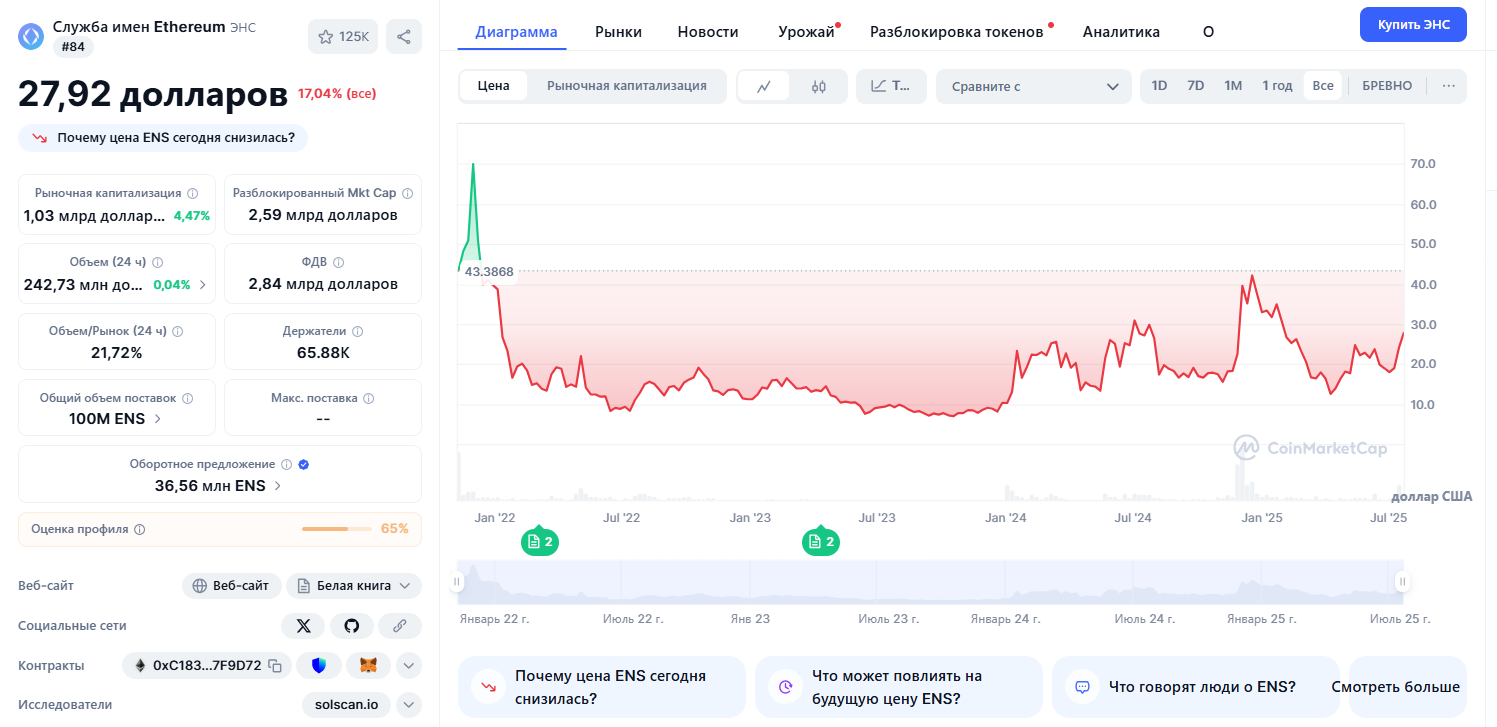Open info icon beside ФДВ
The width and height of the screenshot is (1497, 727).
point(338,262)
